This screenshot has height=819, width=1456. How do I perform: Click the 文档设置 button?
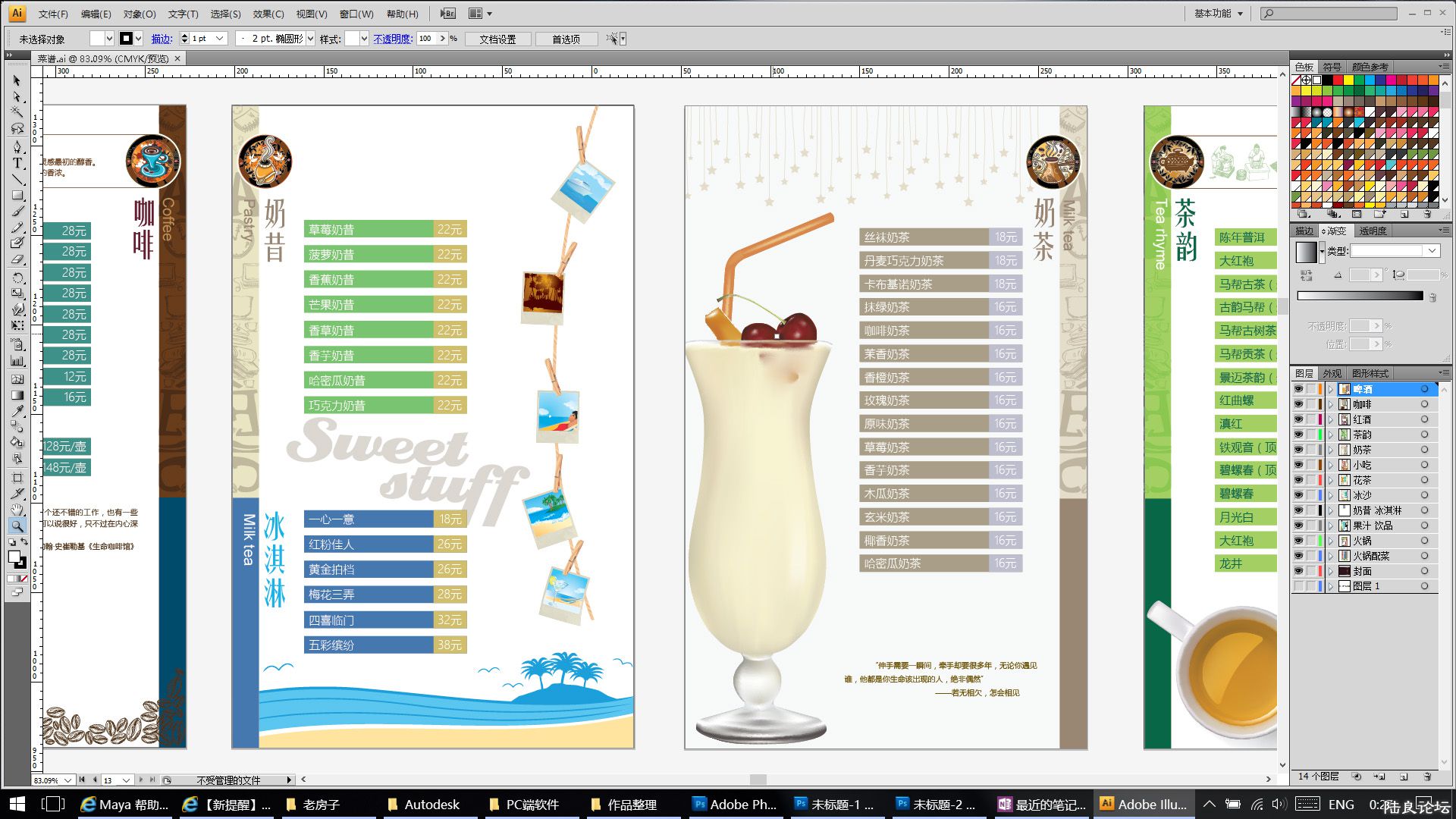click(x=497, y=39)
